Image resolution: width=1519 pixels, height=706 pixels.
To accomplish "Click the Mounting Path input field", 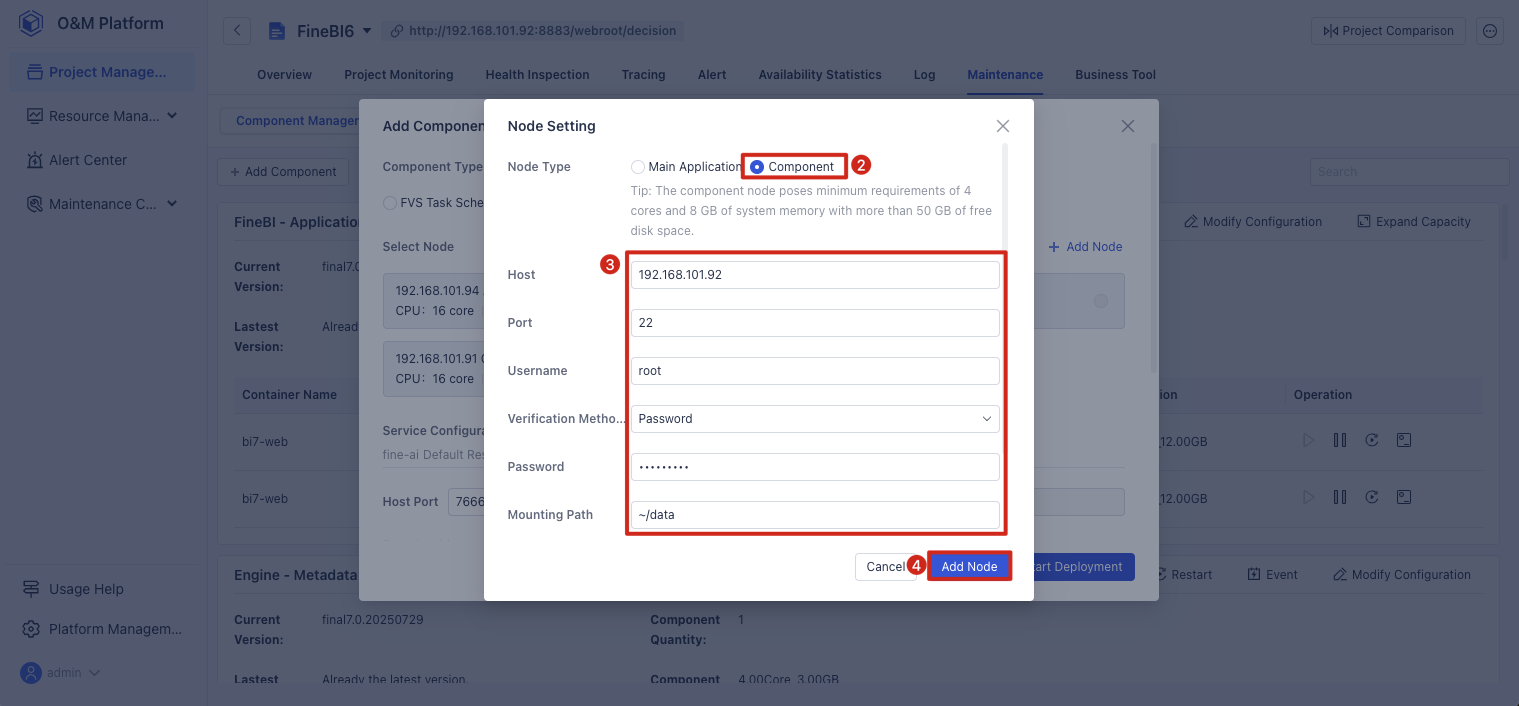I will (814, 514).
